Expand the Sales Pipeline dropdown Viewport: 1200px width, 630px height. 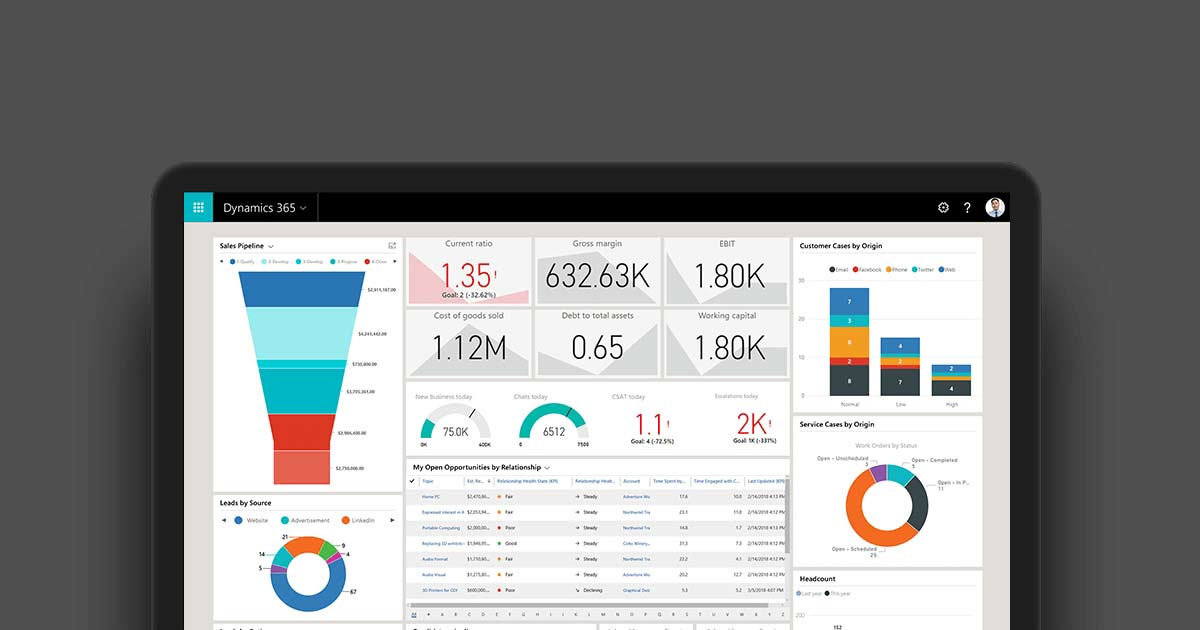[x=271, y=246]
